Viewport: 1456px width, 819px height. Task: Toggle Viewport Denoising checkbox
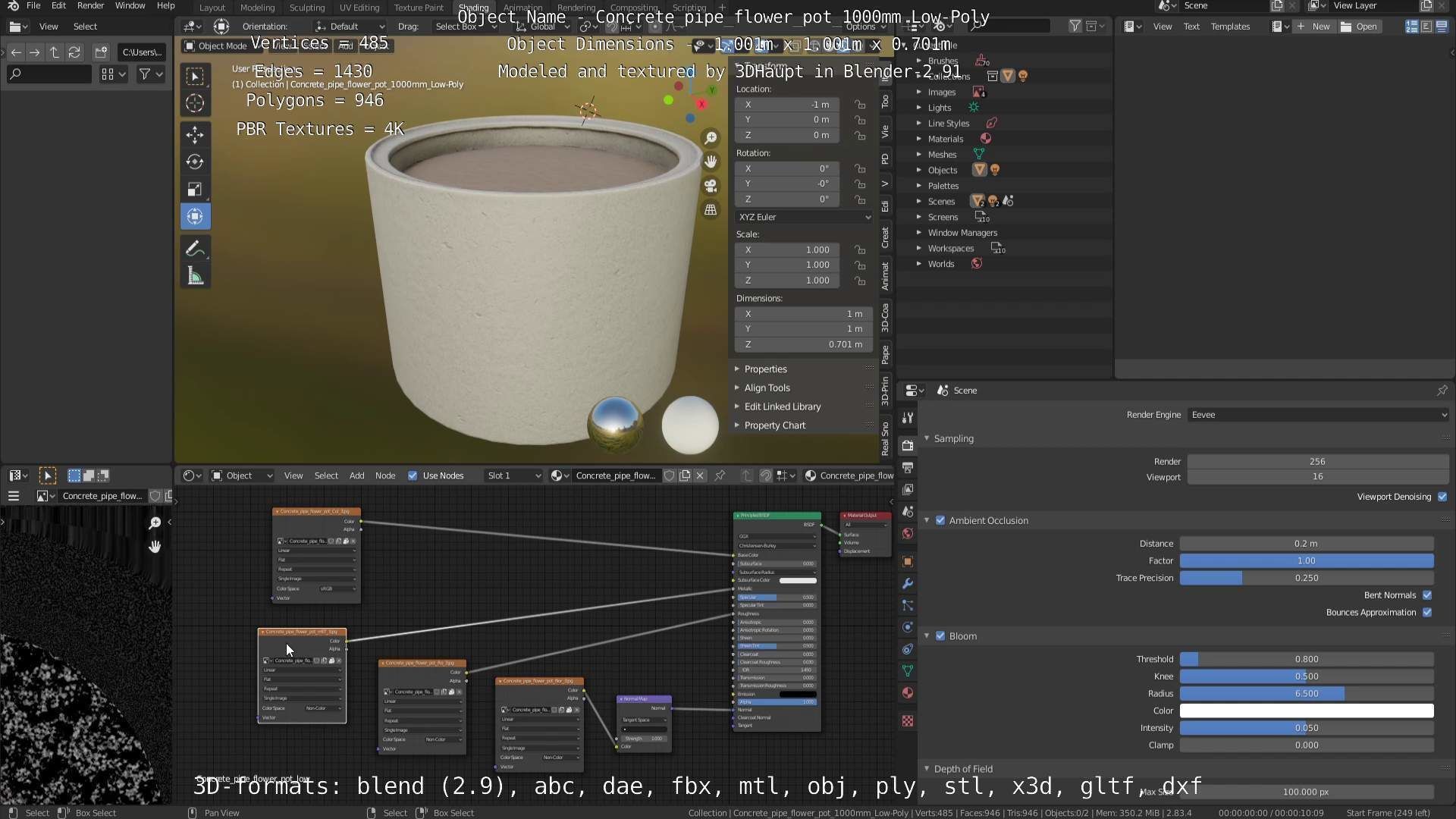(1442, 497)
